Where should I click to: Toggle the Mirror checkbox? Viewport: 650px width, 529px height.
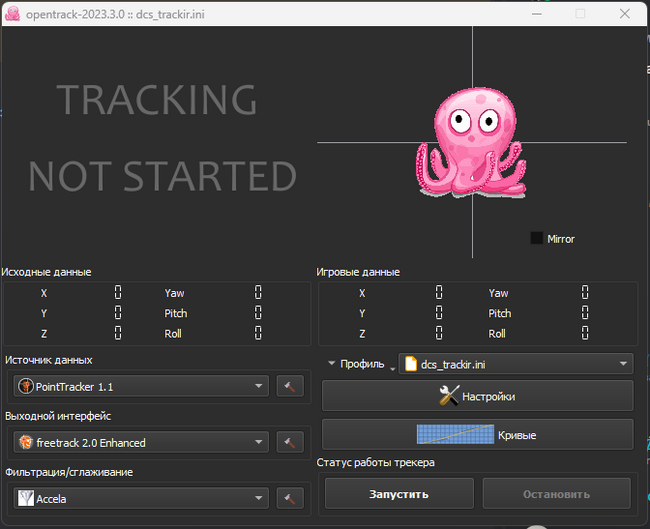(x=537, y=238)
